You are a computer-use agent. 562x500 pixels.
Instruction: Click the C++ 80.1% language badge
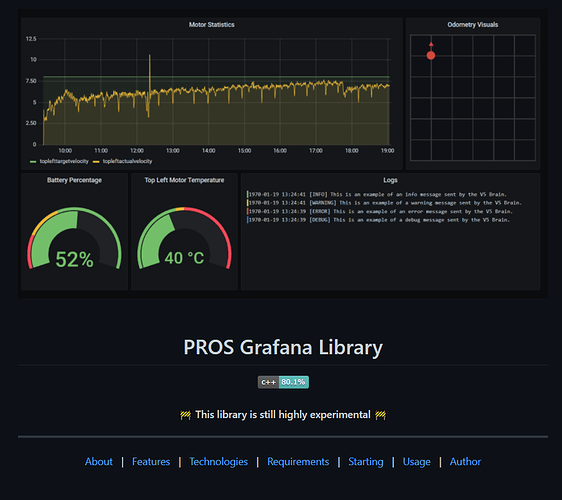(x=283, y=382)
